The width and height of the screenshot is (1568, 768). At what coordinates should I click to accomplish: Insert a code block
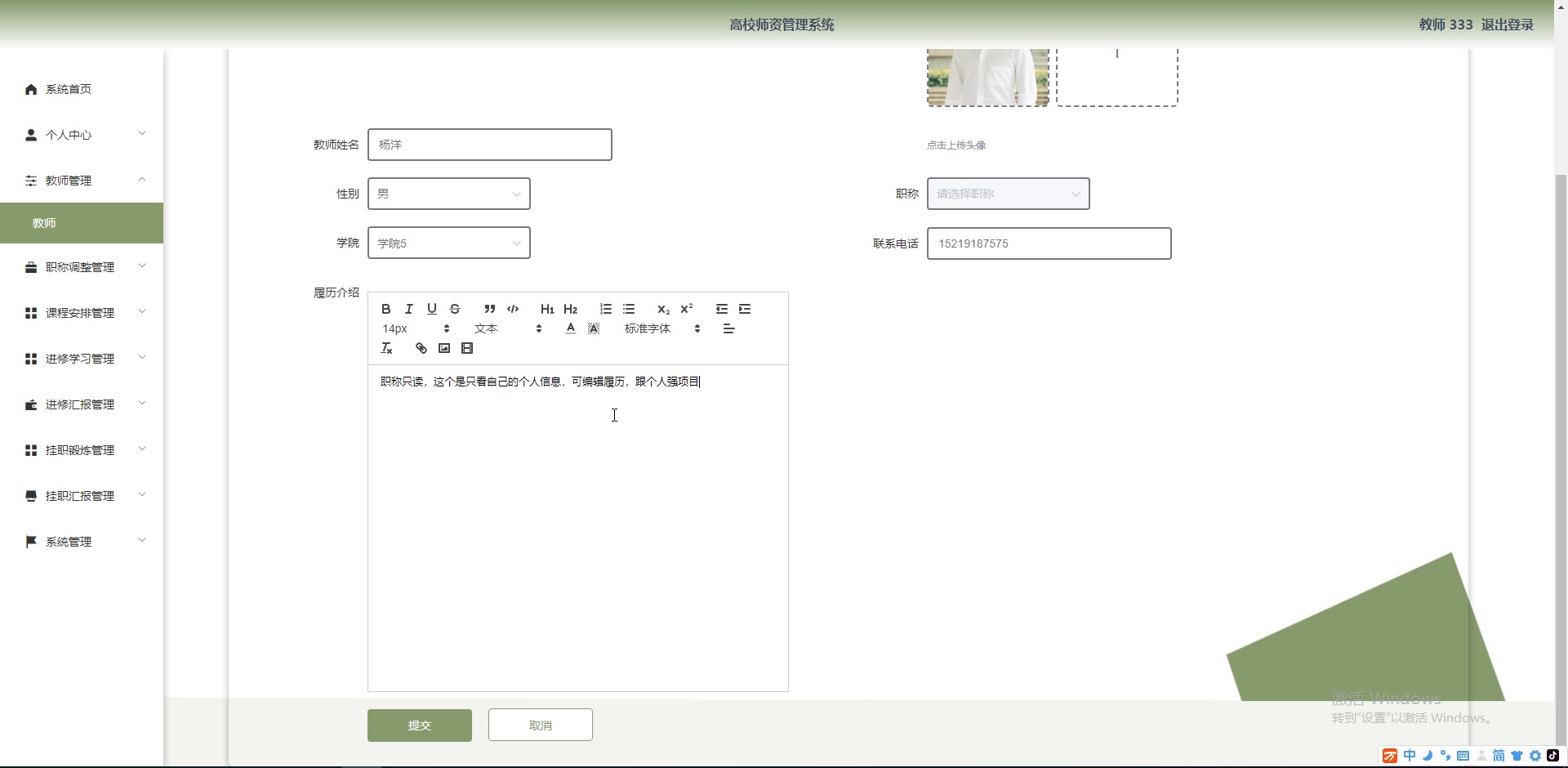click(x=513, y=309)
